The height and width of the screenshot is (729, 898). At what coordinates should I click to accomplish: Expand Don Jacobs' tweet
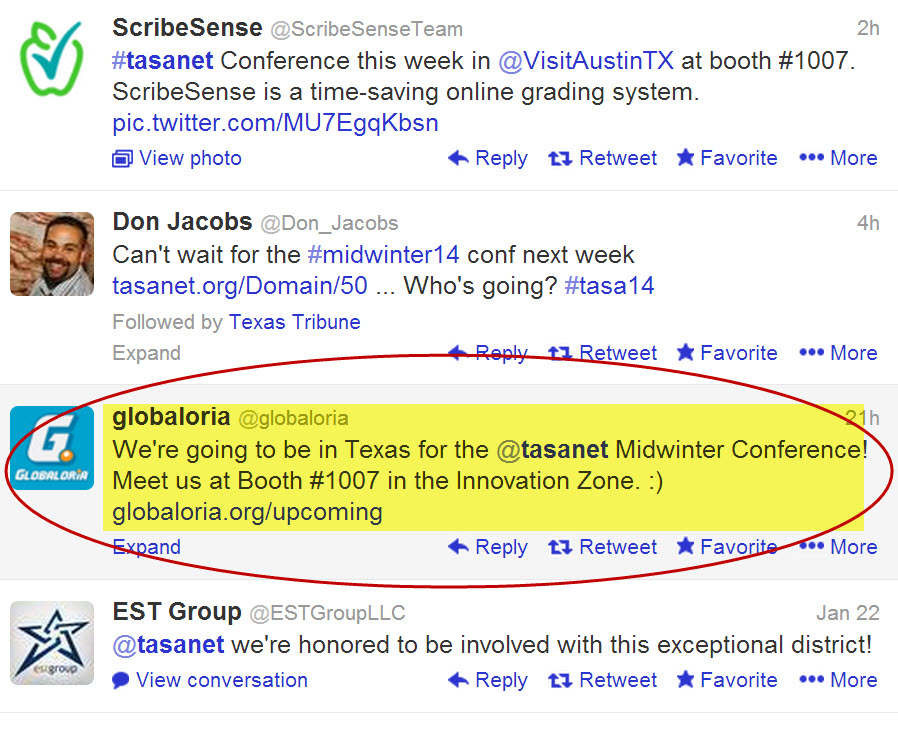pos(147,353)
